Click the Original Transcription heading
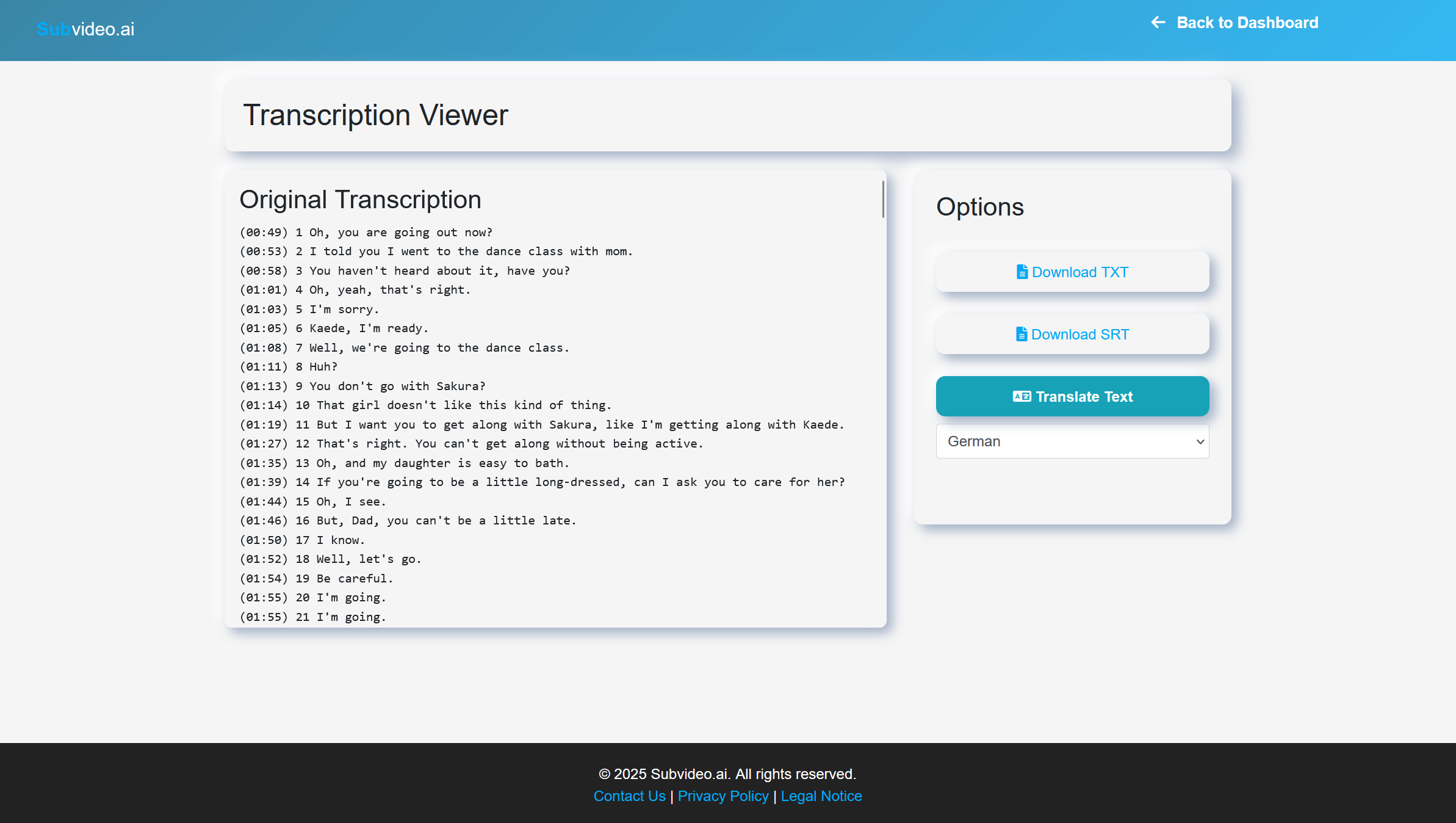Image resolution: width=1456 pixels, height=823 pixels. click(360, 200)
